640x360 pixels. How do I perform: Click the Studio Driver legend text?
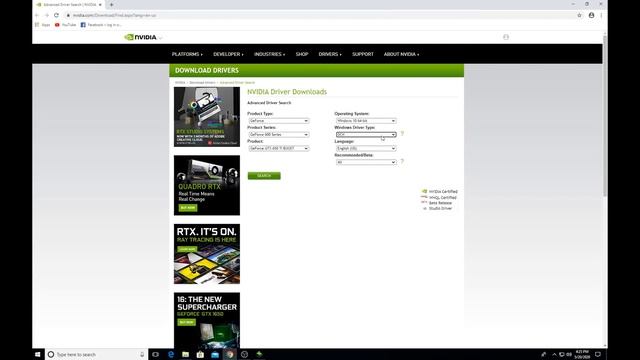click(440, 208)
